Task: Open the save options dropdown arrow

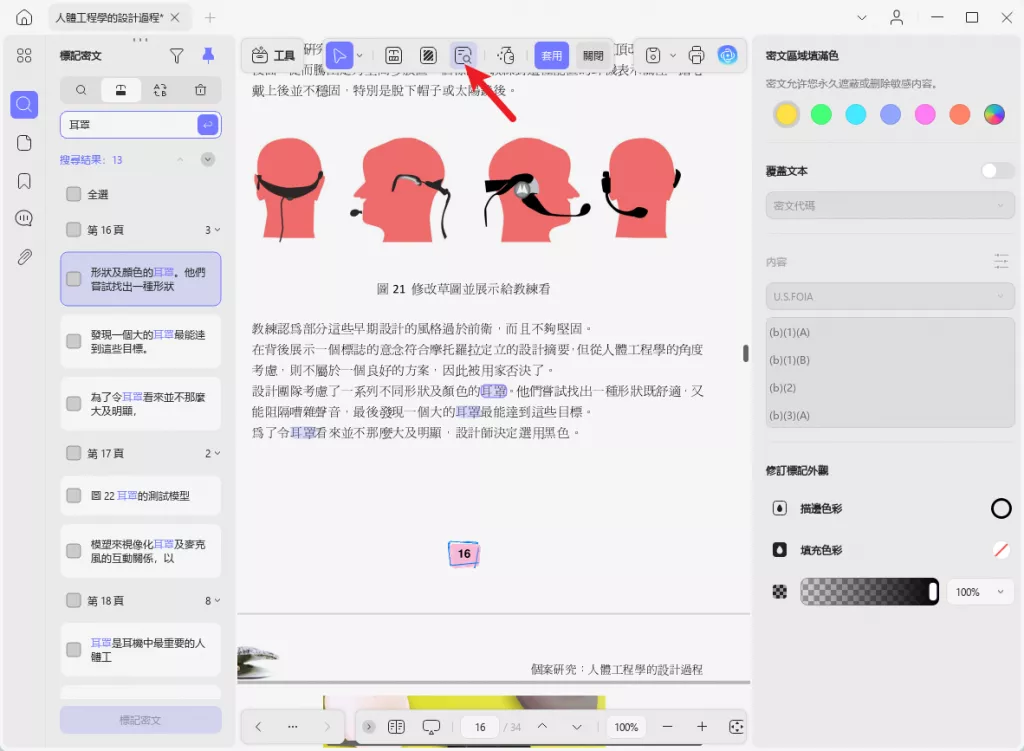Action: (673, 56)
